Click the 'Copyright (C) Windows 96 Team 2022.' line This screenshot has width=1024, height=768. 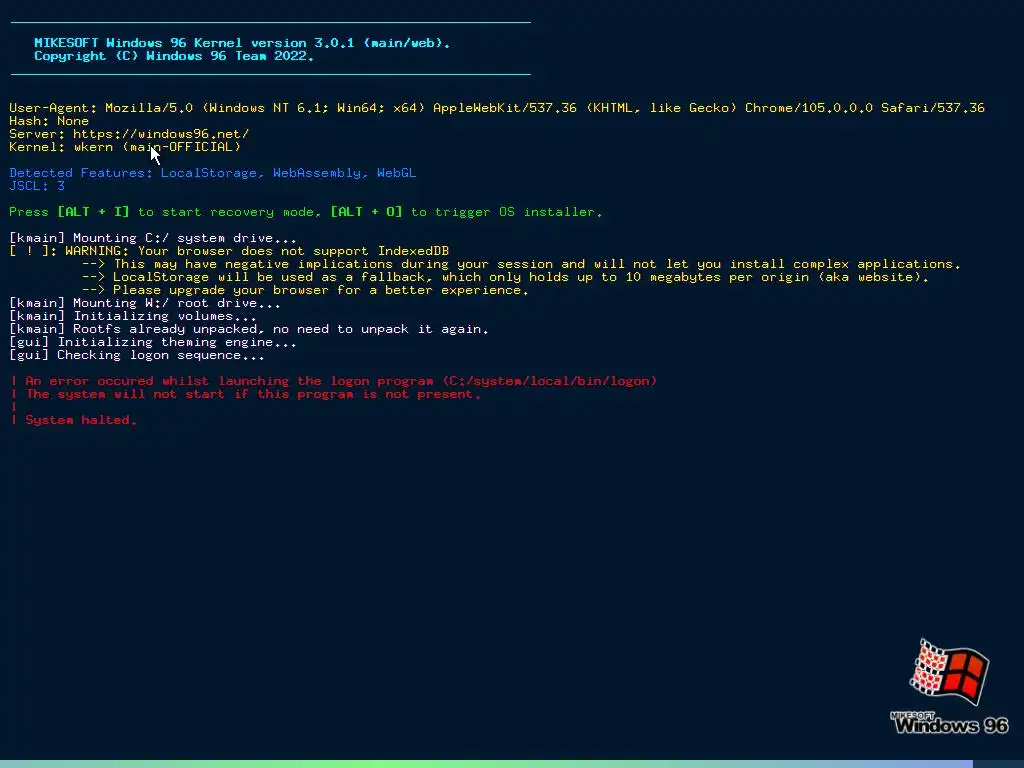point(174,56)
